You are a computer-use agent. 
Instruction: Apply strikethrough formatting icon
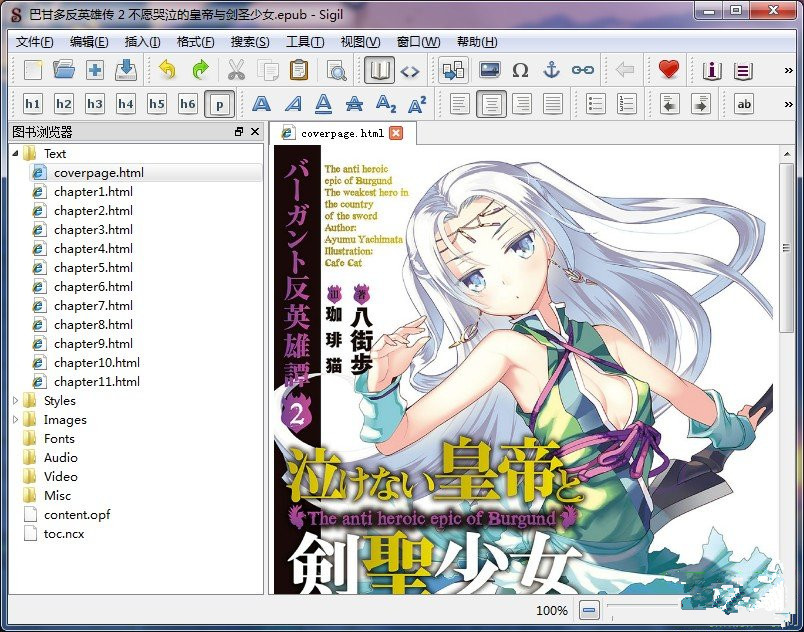(354, 104)
